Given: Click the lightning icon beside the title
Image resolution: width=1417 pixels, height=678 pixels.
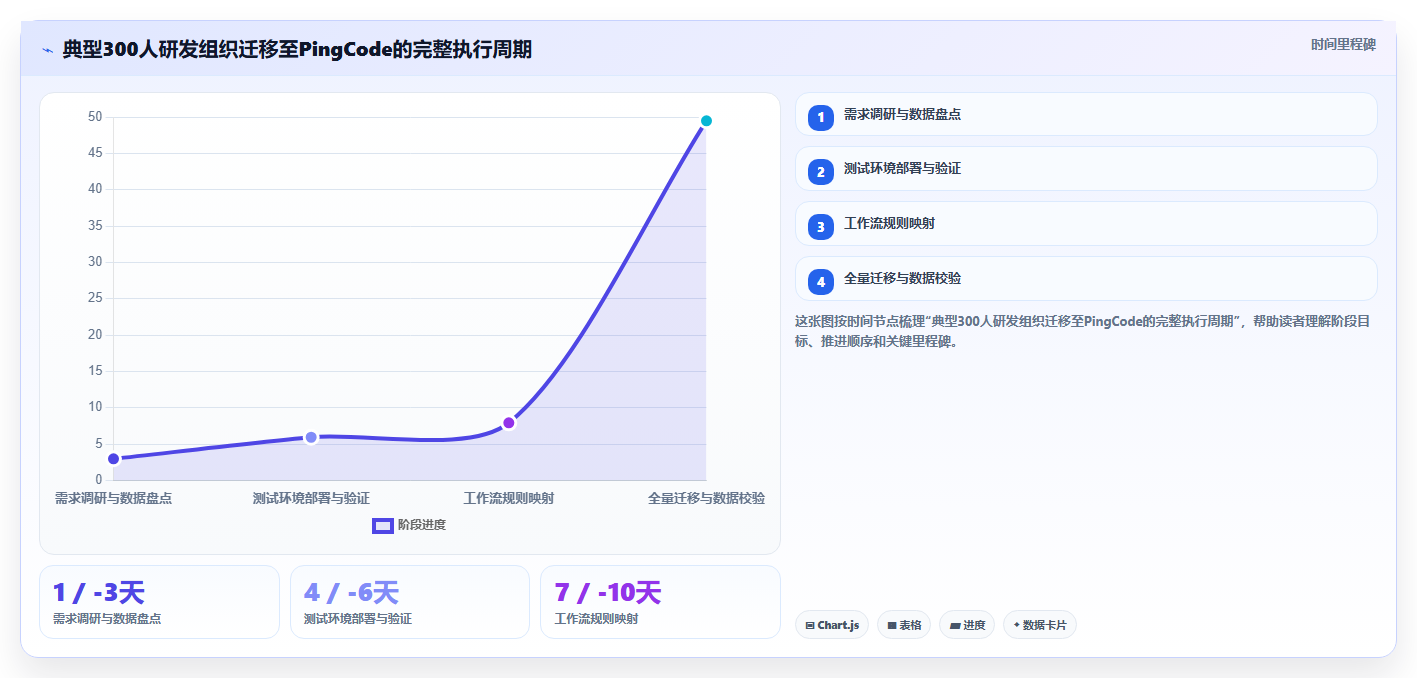Looking at the screenshot, I should 47,49.
